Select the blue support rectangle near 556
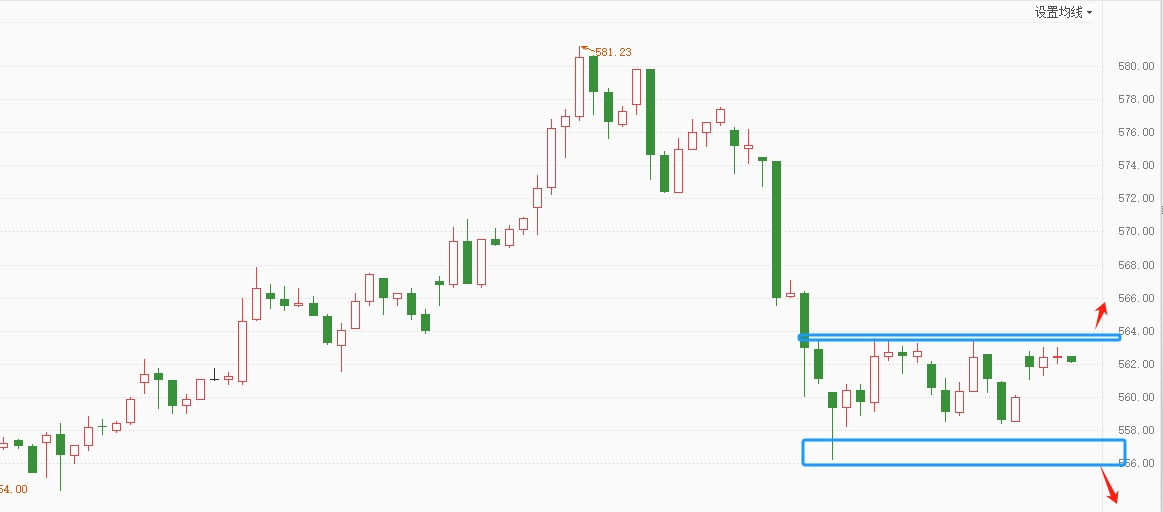The height and width of the screenshot is (512, 1163). pos(964,453)
